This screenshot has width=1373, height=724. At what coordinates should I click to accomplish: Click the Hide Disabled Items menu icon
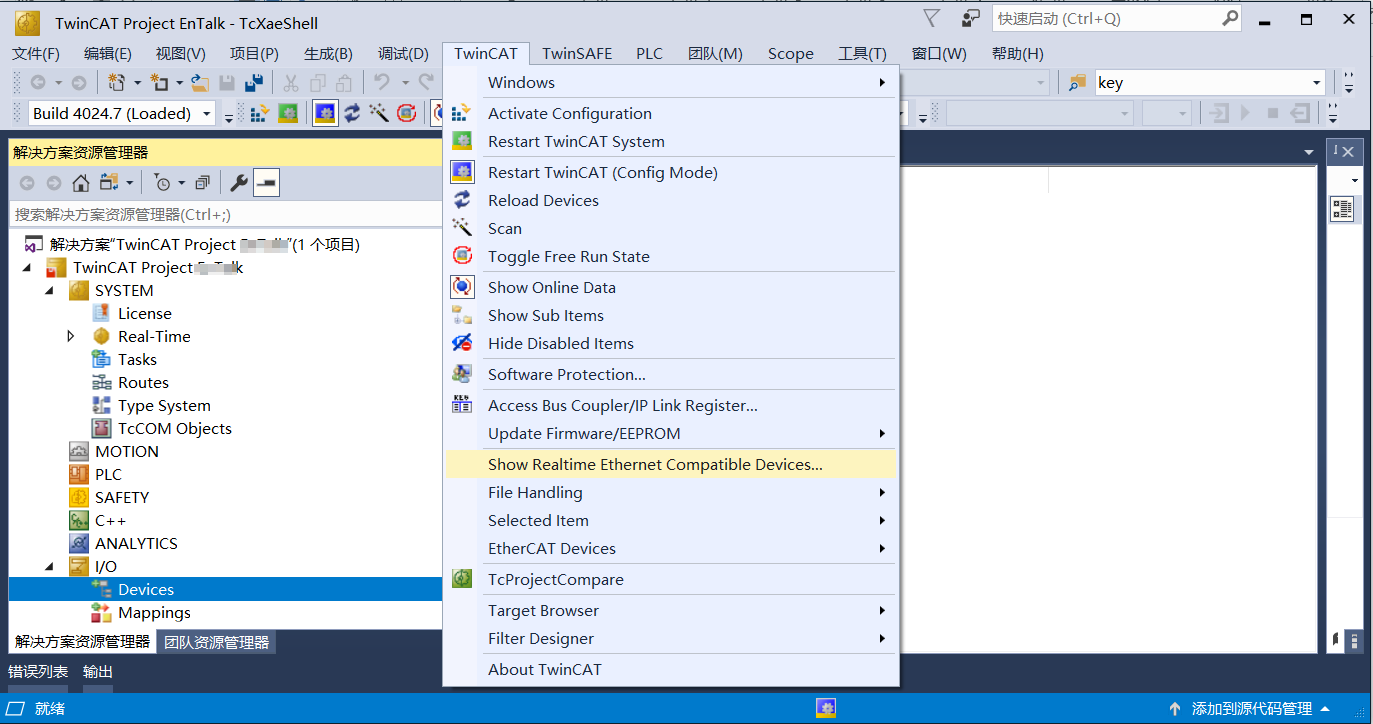462,343
